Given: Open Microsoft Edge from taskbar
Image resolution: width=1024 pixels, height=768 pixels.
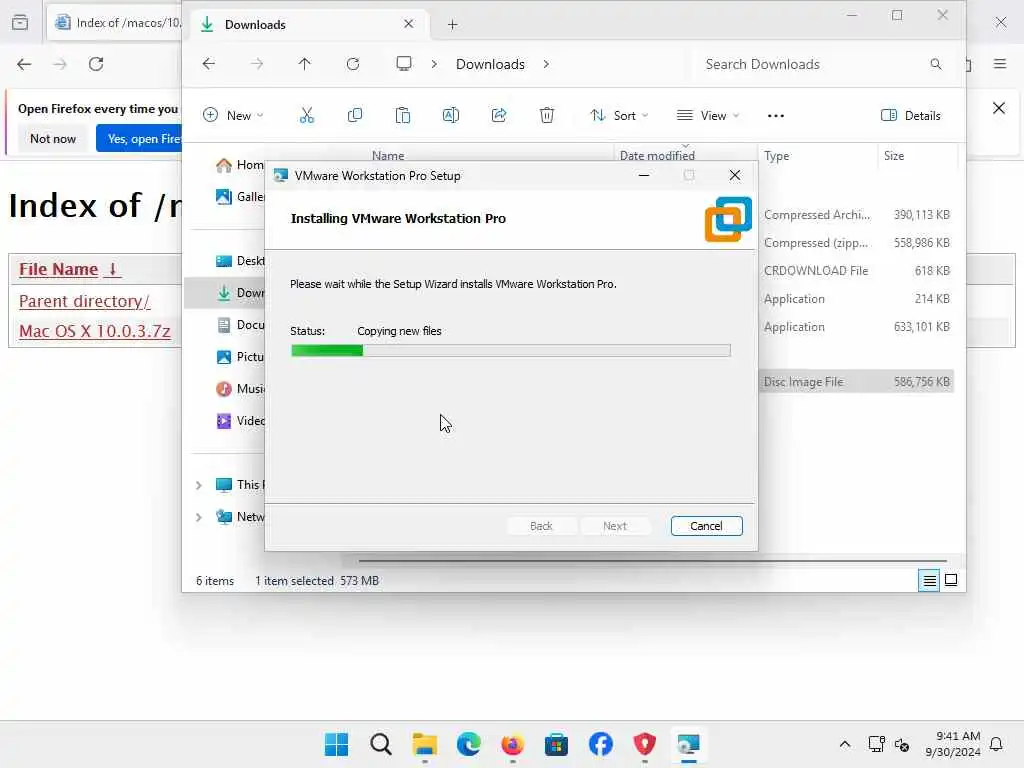Looking at the screenshot, I should (x=468, y=744).
